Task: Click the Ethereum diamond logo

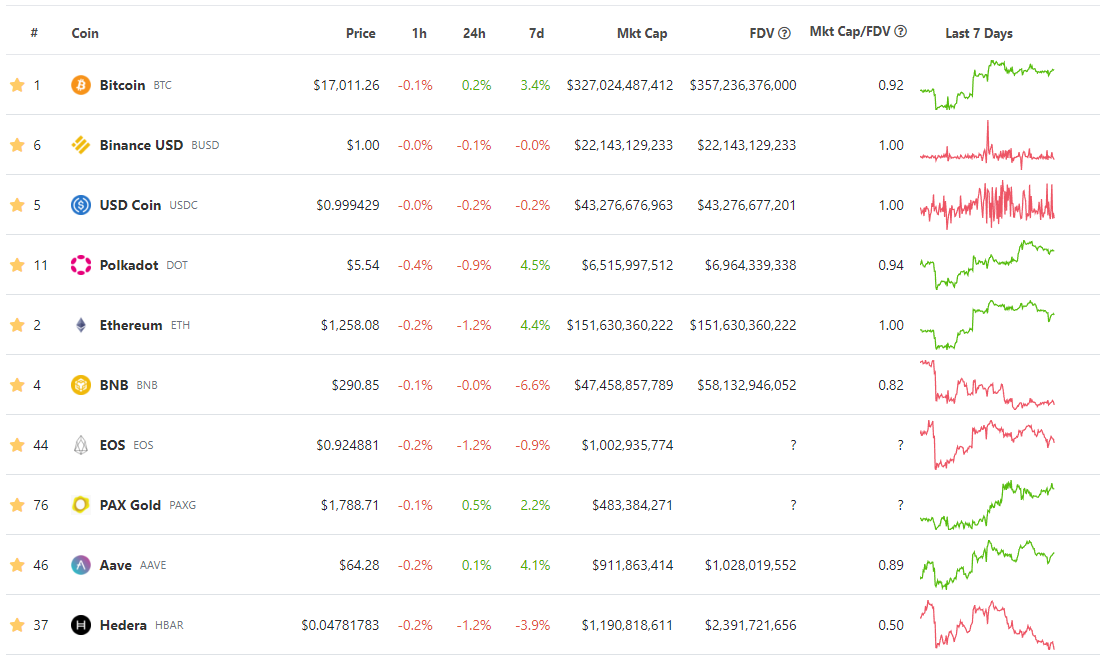Action: 81,325
